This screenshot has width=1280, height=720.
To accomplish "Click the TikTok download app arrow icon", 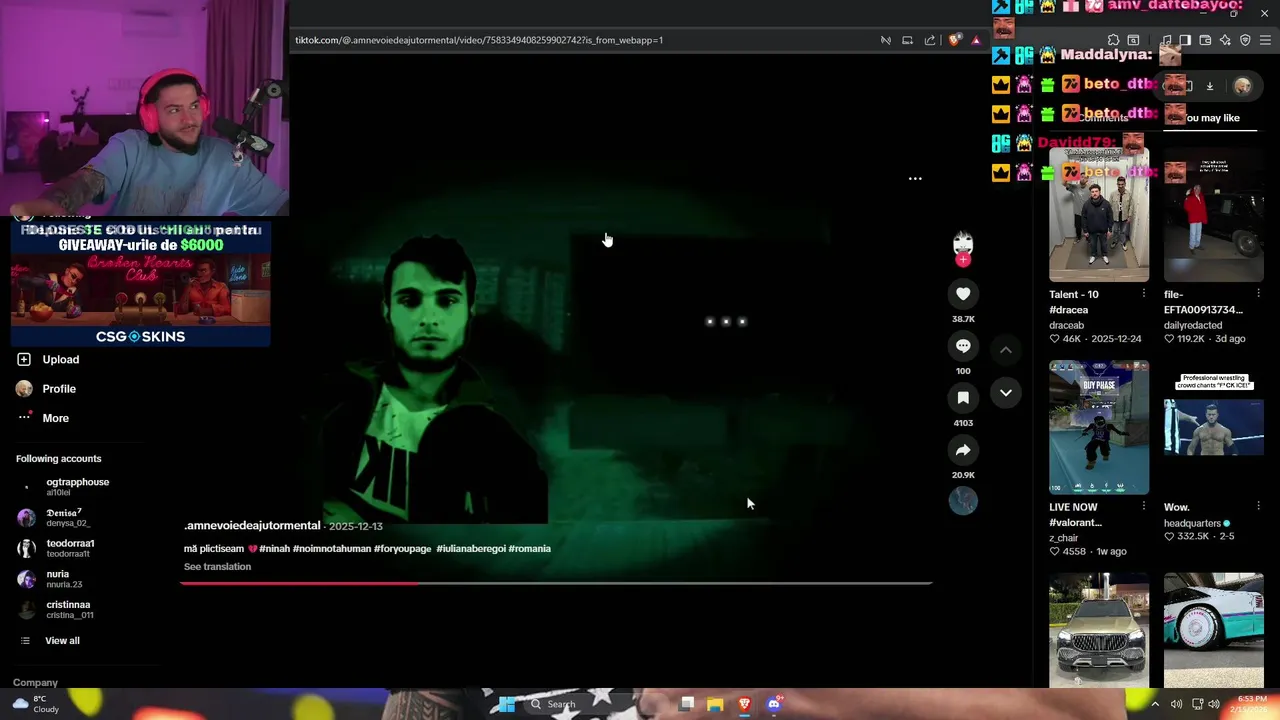I will point(1209,87).
